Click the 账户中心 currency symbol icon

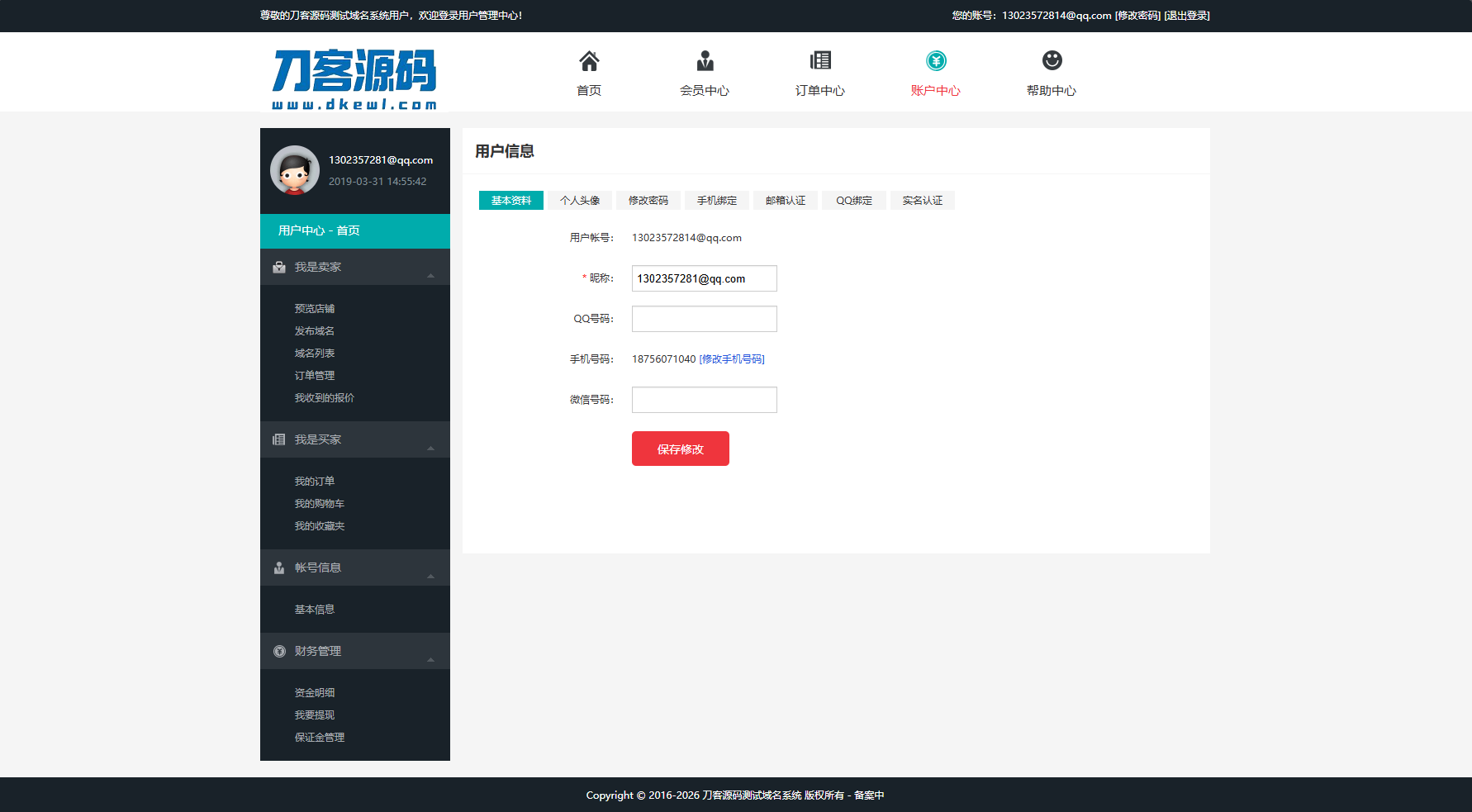935,59
